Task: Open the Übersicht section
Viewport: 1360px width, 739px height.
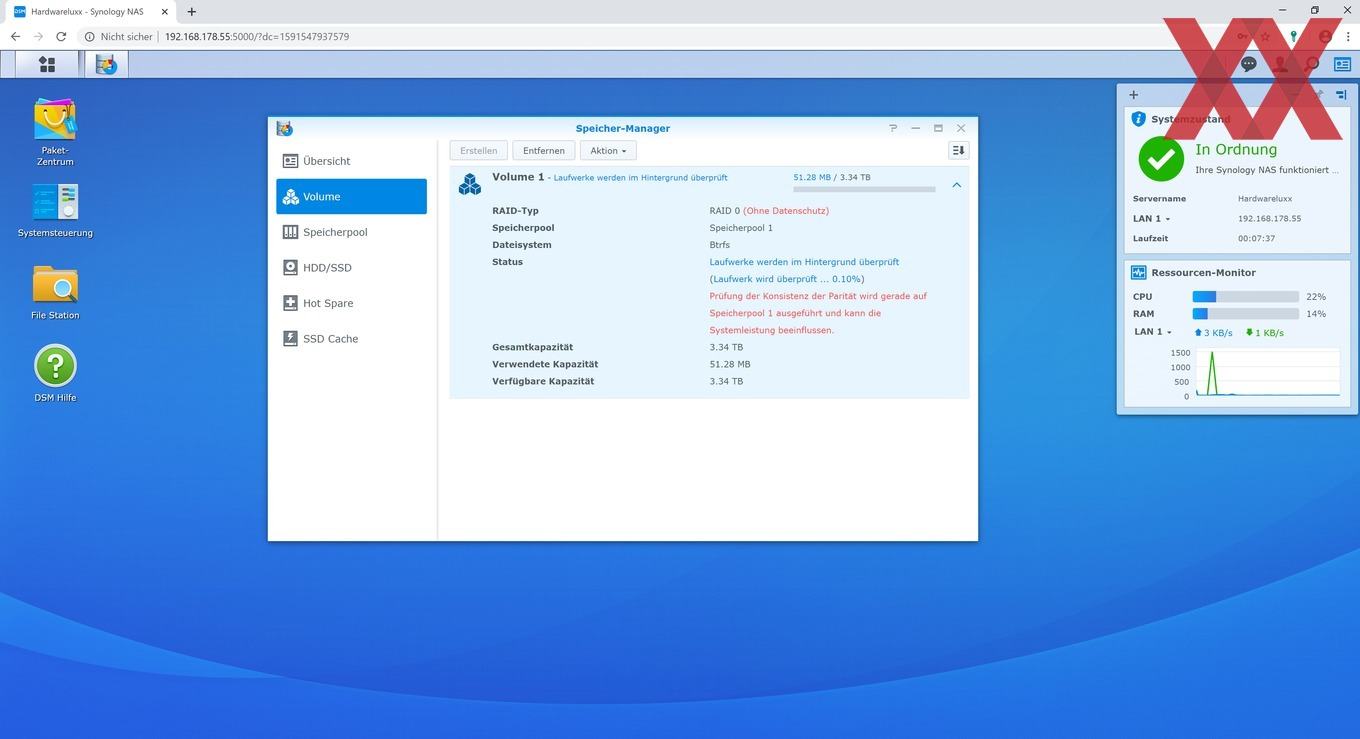Action: (x=351, y=161)
